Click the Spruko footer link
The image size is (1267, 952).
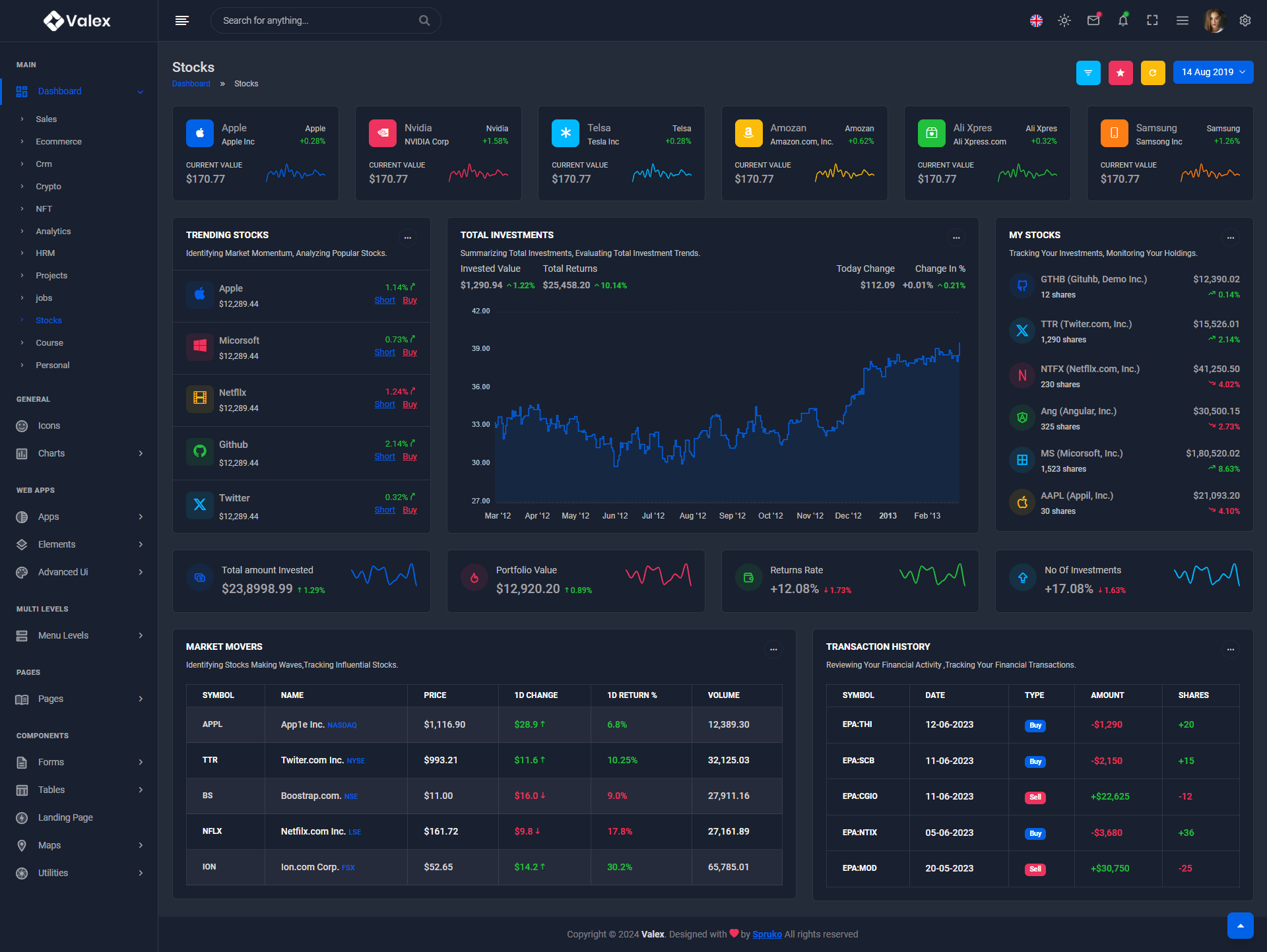[x=767, y=934]
